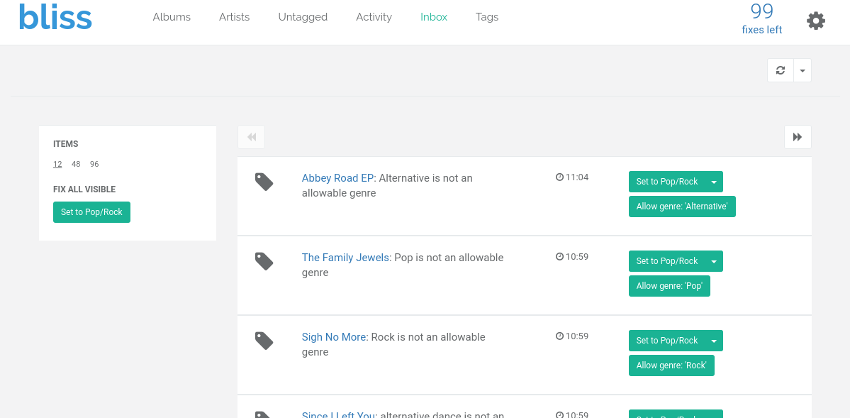Viewport: 850px width, 418px height.
Task: Expand Set to Pop/Rock options for Abbey Road EP
Action: pos(713,181)
